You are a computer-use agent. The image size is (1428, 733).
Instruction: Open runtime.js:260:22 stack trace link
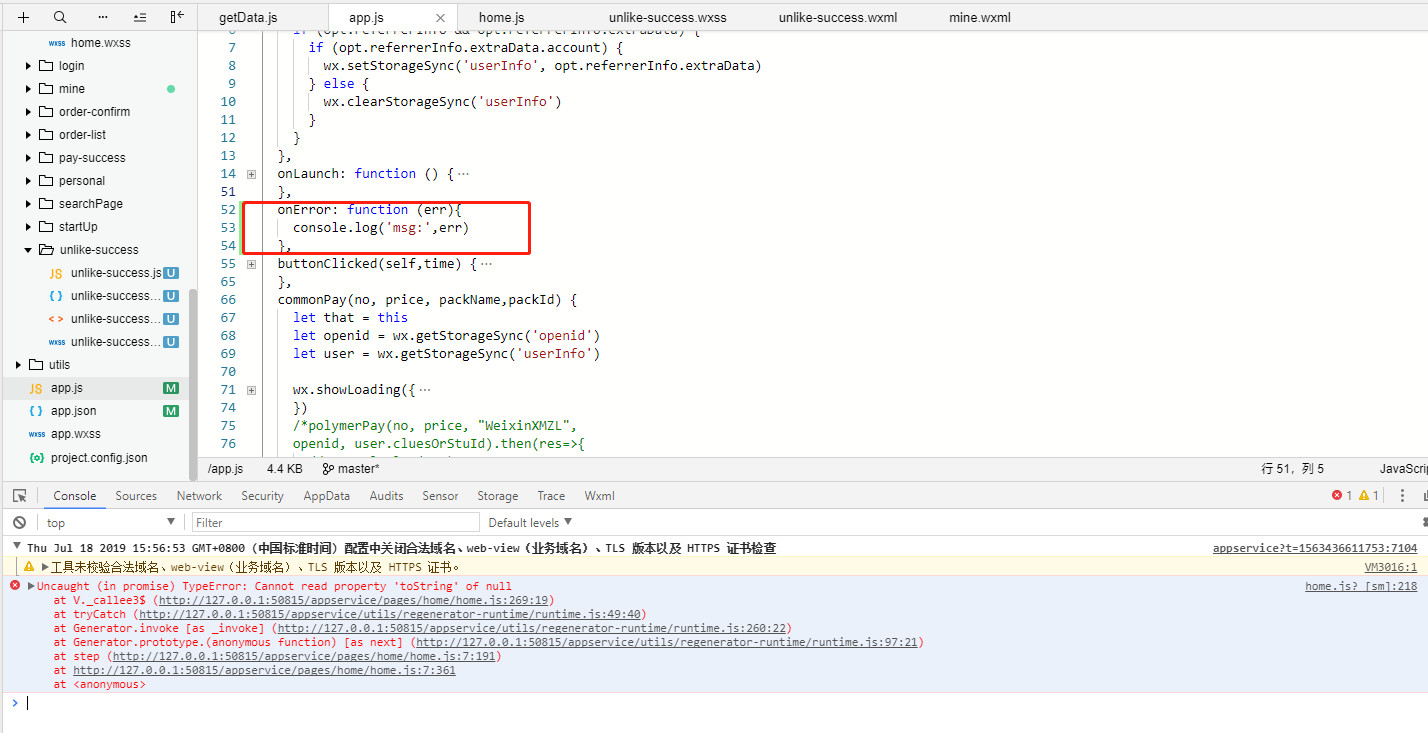tap(532, 628)
